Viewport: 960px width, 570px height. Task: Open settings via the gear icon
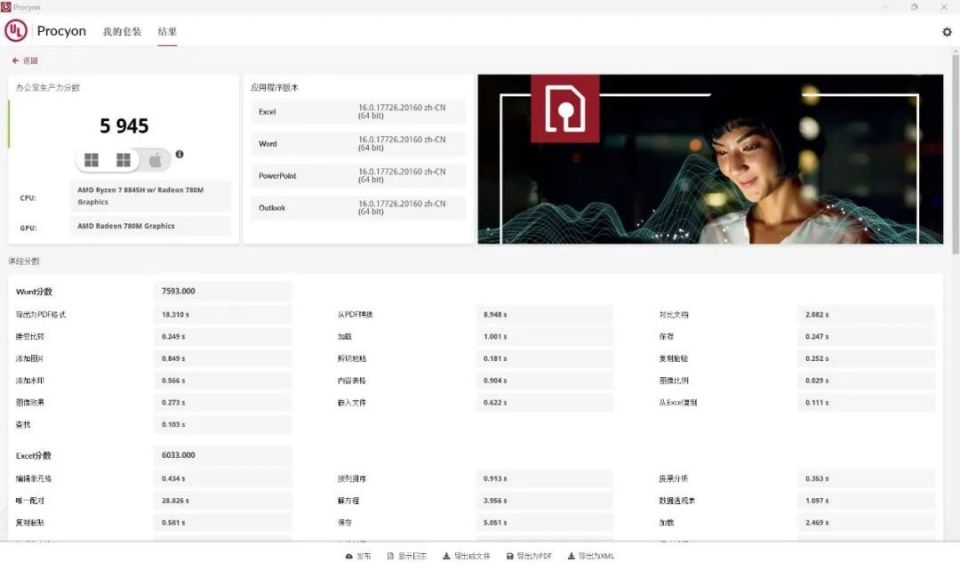[x=947, y=32]
